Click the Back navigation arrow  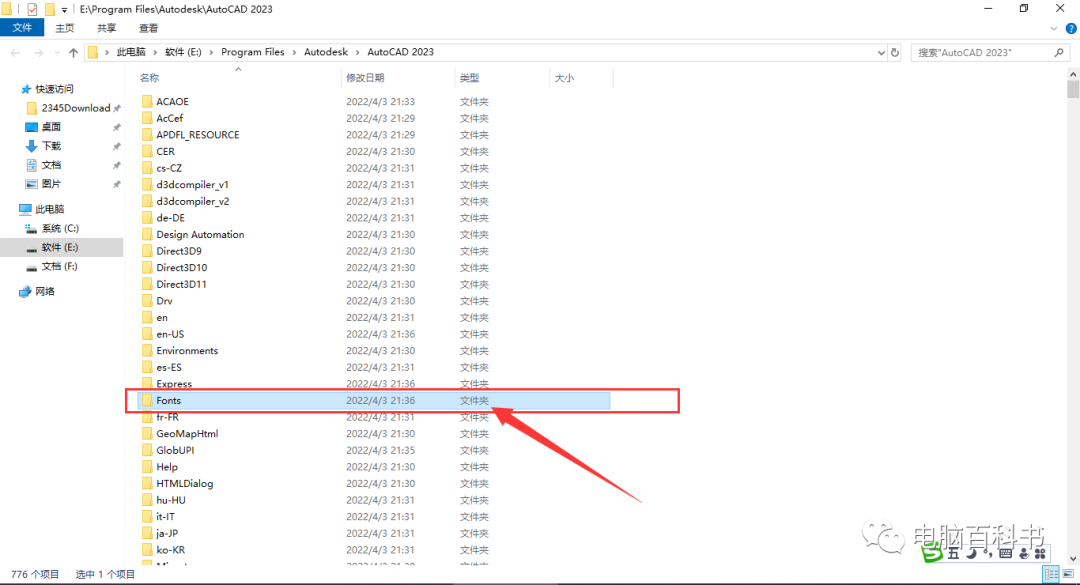pyautogui.click(x=15, y=52)
